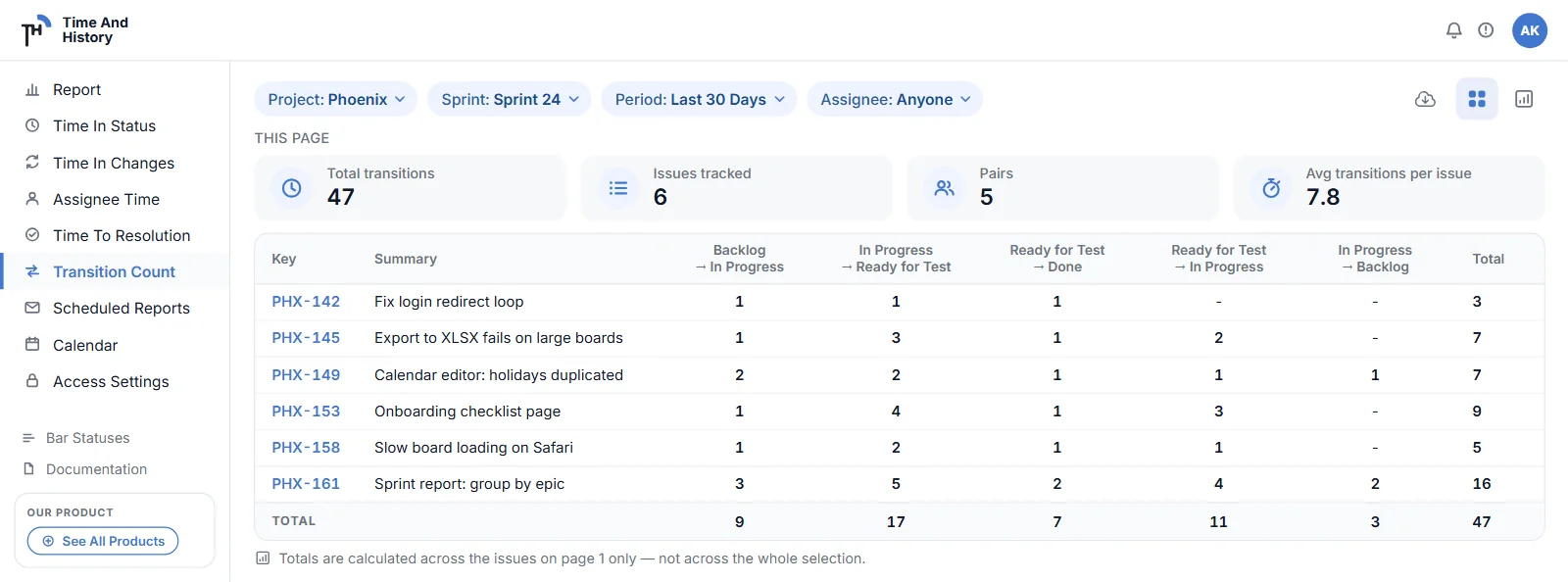Open notifications bell icon
Screen dimensions: 1568x582
click(x=1454, y=30)
